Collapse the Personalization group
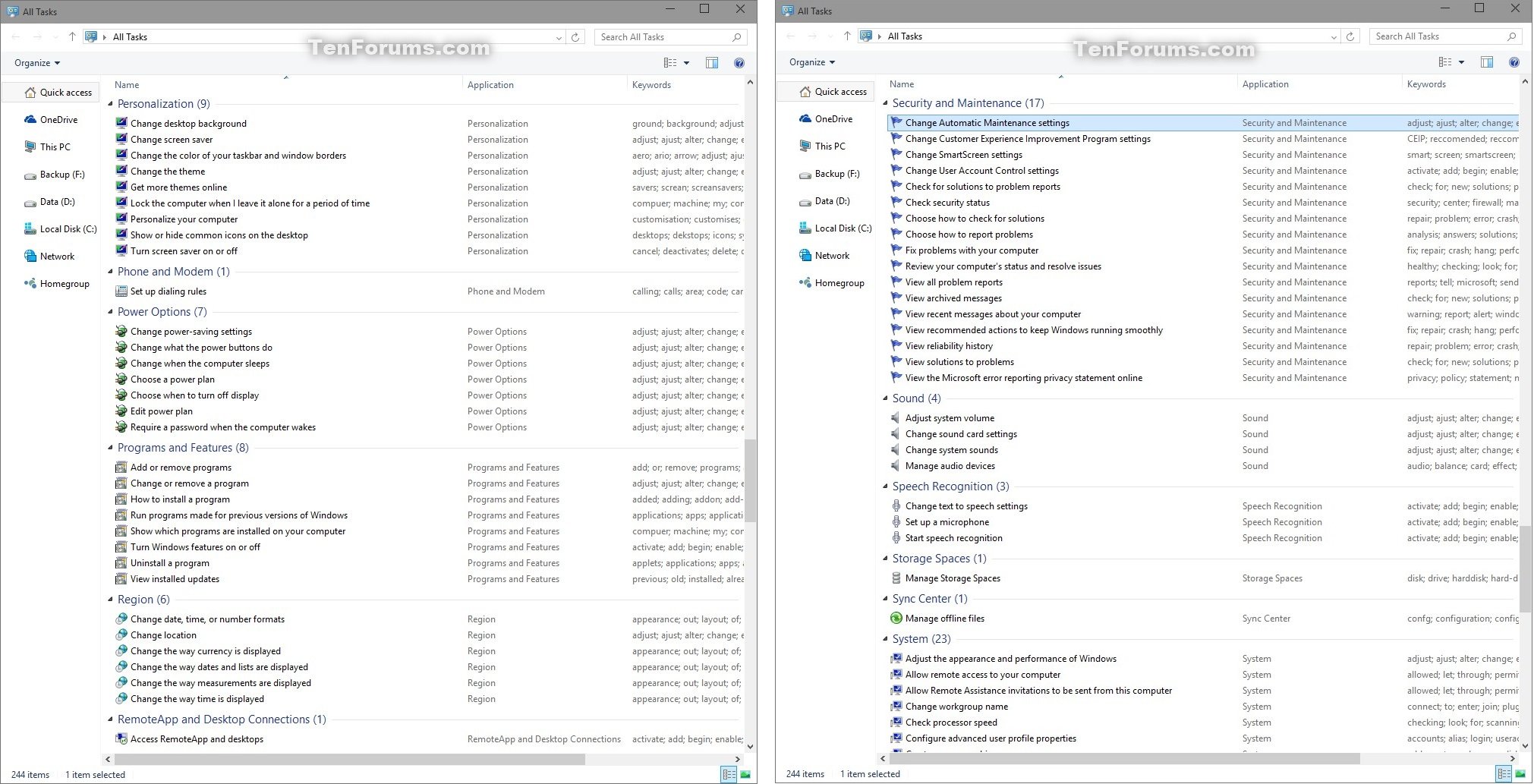This screenshot has width=1534, height=784. (111, 104)
